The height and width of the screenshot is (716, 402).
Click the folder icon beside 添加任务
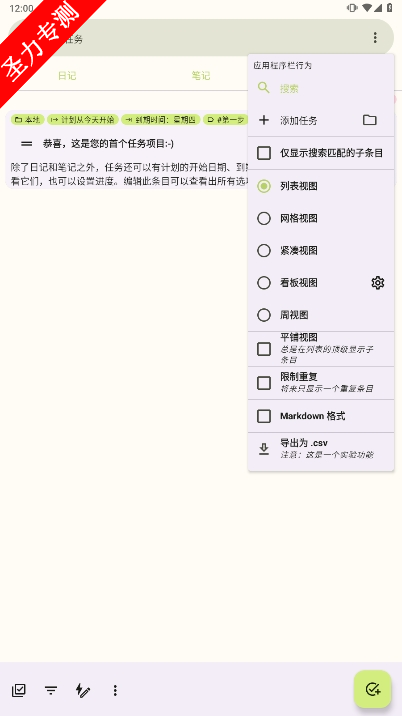[x=370, y=120]
